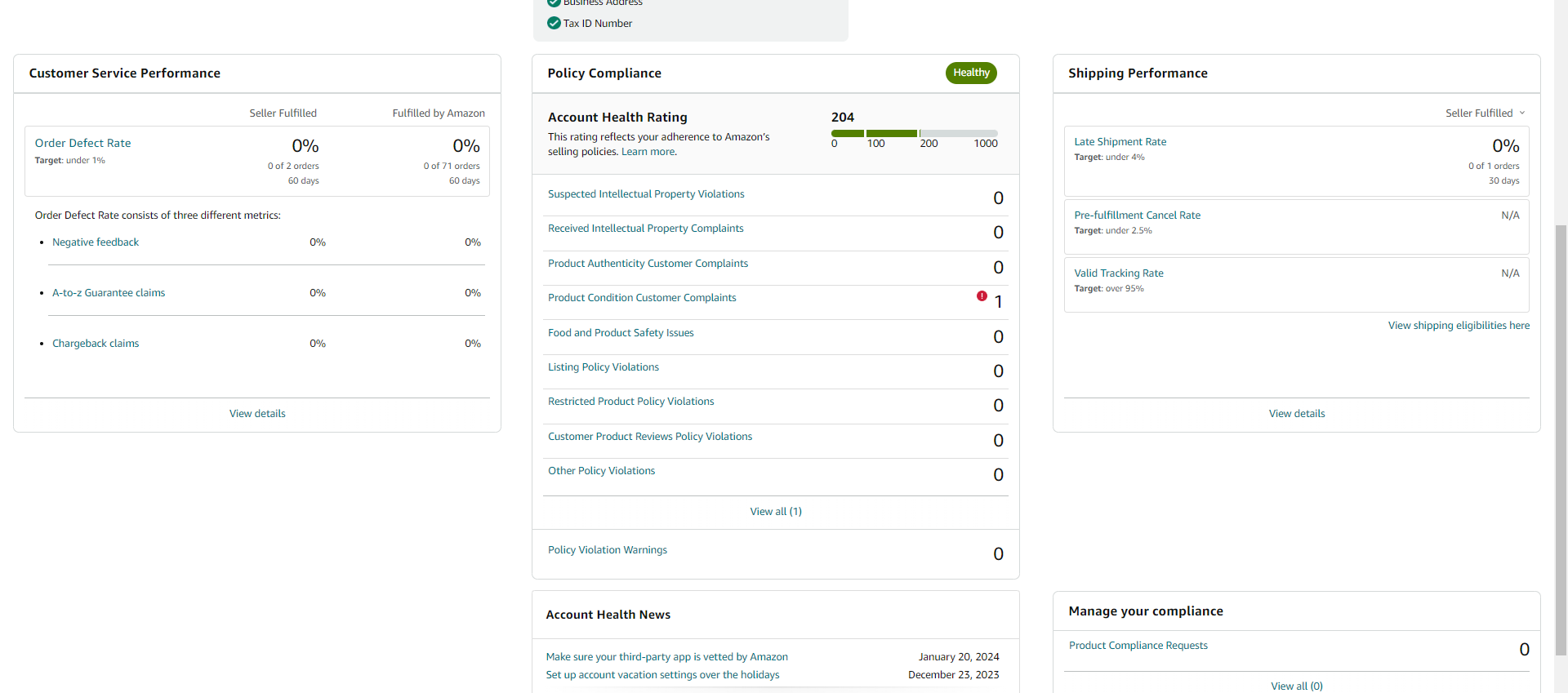Click the Account Health News heading
This screenshot has height=693, width=1568.
click(608, 615)
